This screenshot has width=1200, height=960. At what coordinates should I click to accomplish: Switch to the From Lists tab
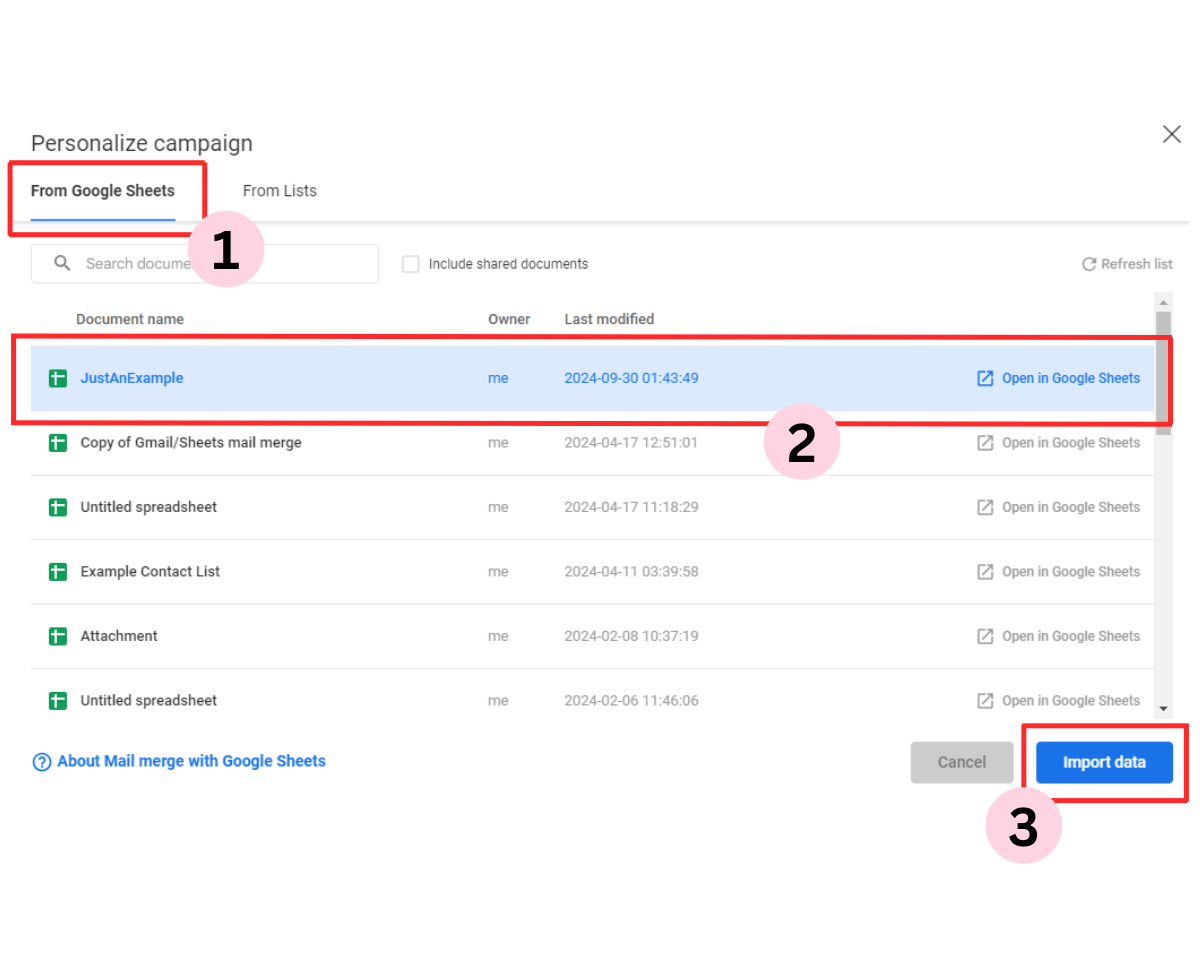point(280,191)
